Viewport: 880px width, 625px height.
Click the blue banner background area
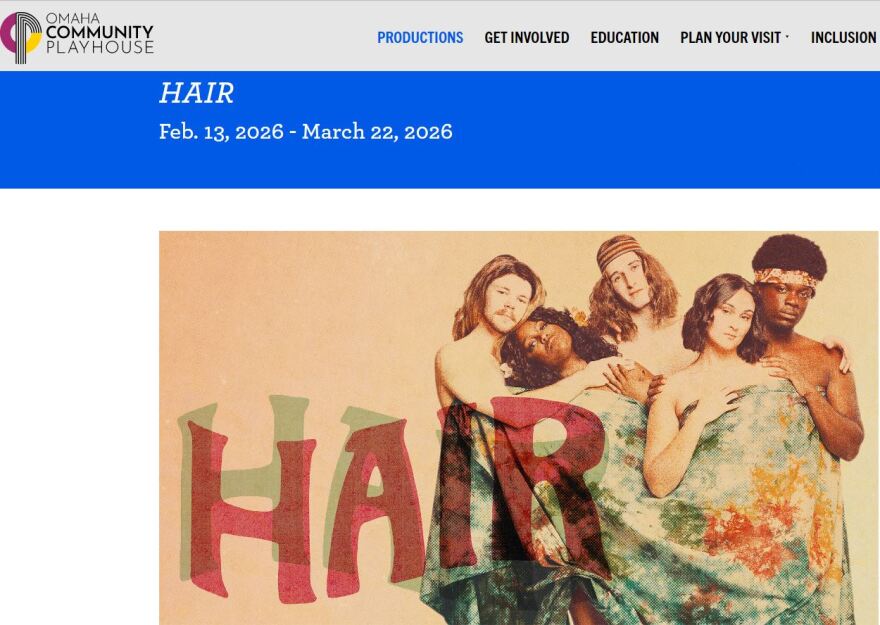tap(617, 129)
